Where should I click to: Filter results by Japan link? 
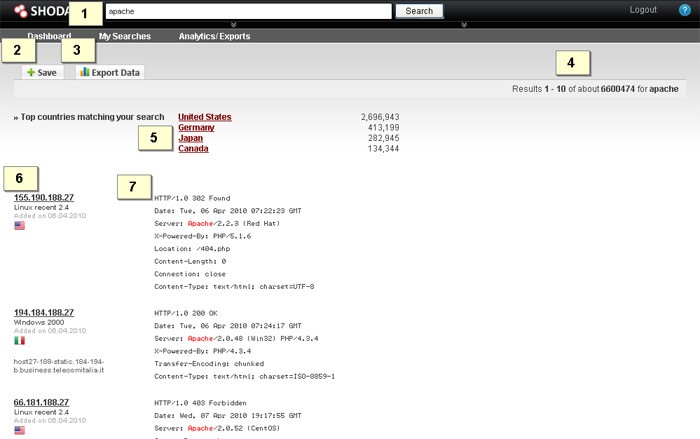coord(191,138)
